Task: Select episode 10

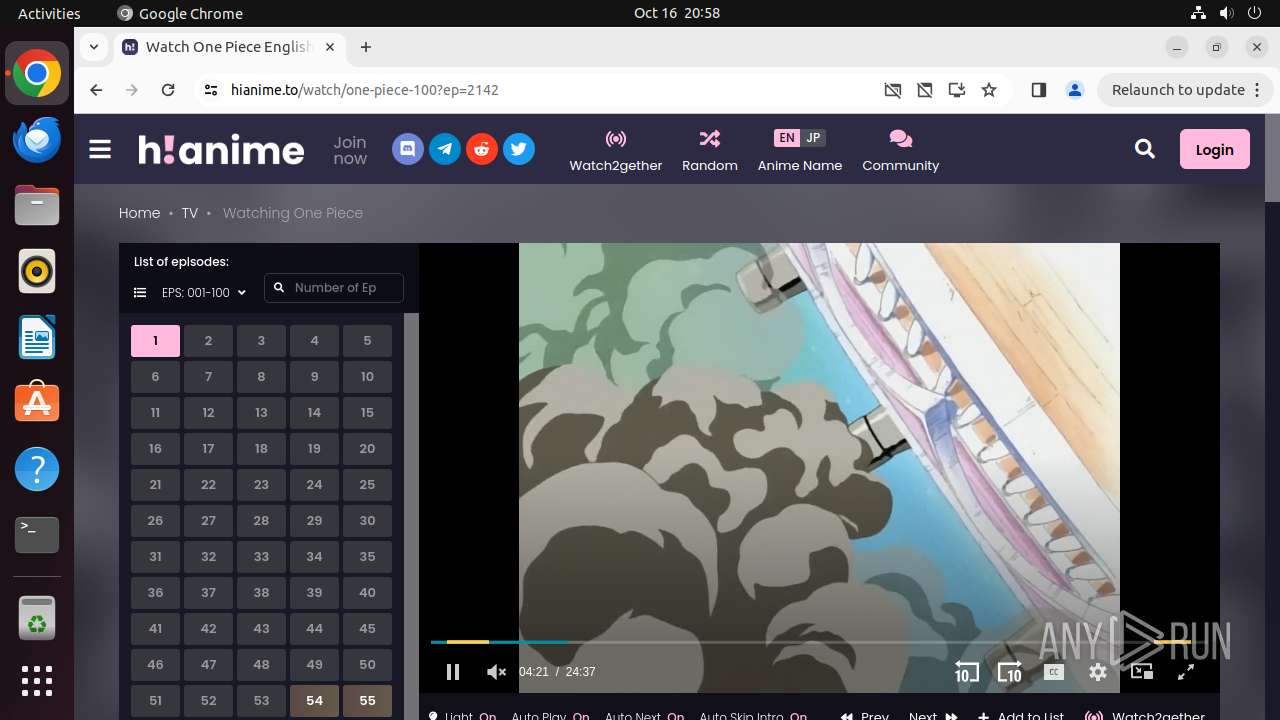Action: click(x=367, y=377)
